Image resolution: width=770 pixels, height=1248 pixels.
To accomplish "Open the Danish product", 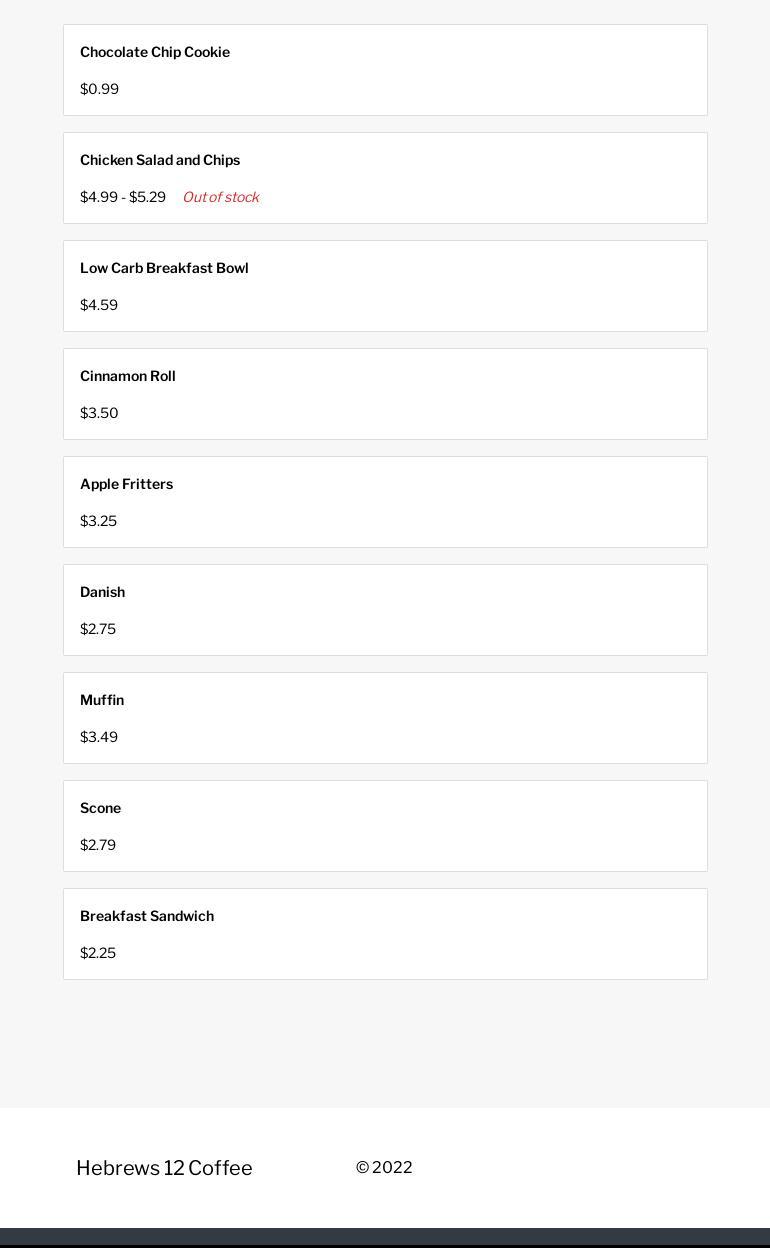I will (x=102, y=592).
